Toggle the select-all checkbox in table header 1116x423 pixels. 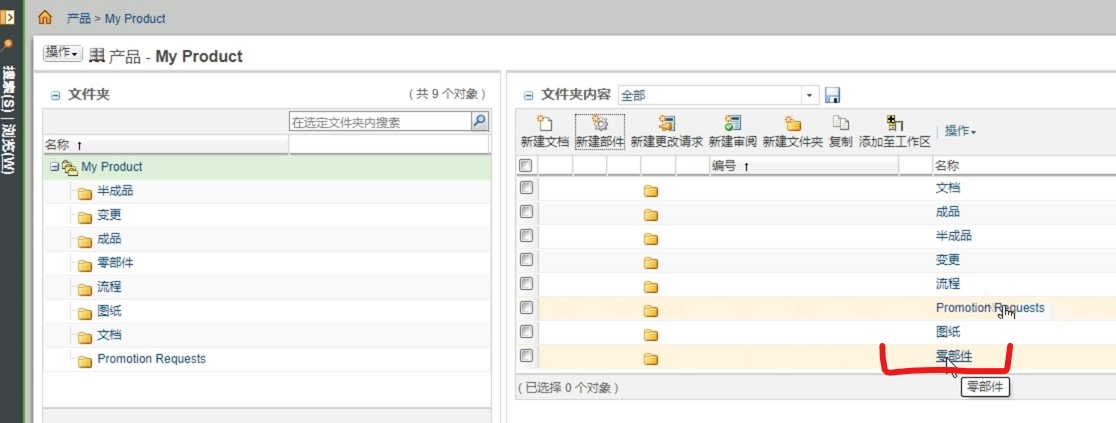[x=526, y=165]
